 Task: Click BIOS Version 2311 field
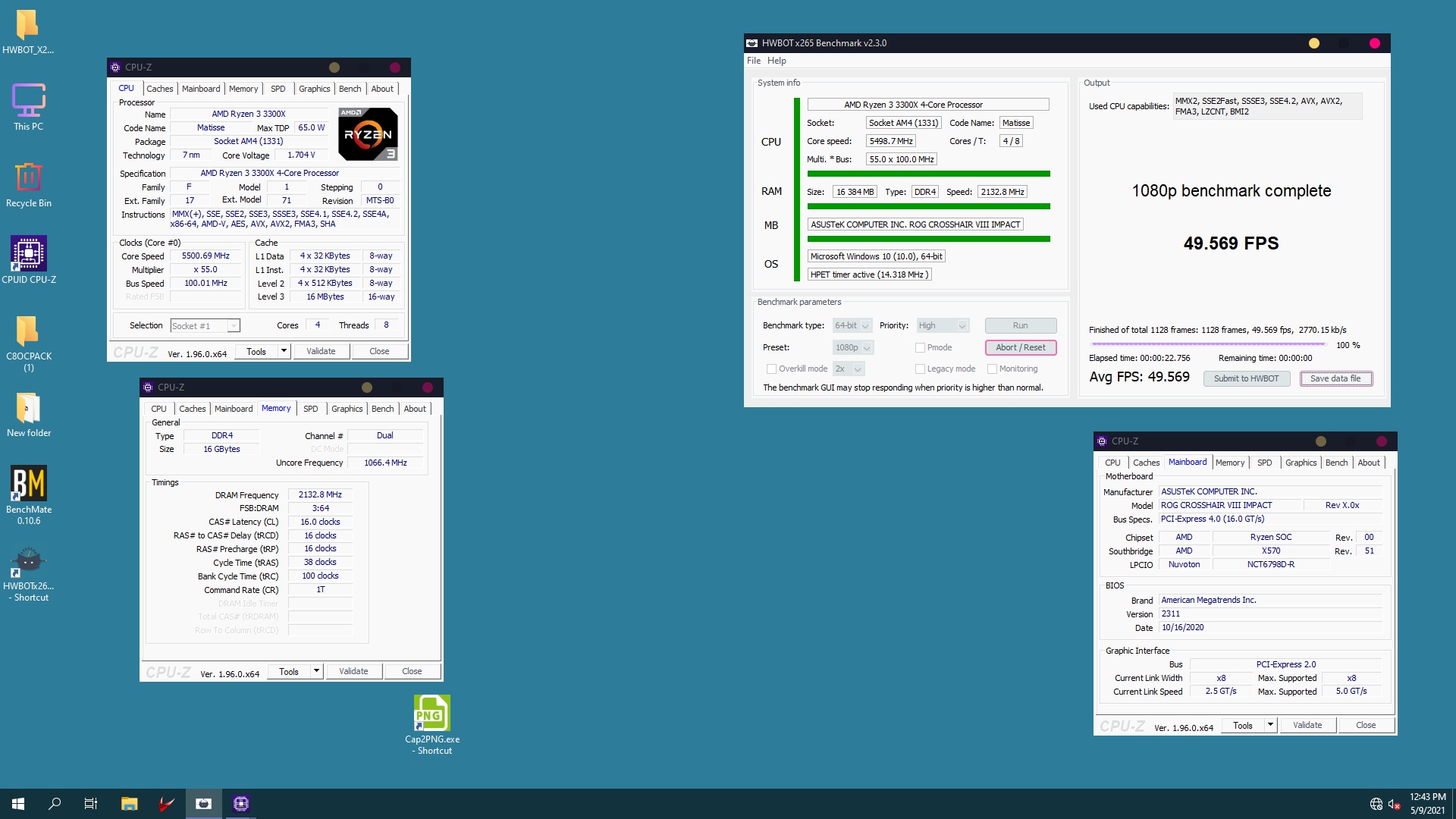click(1270, 614)
